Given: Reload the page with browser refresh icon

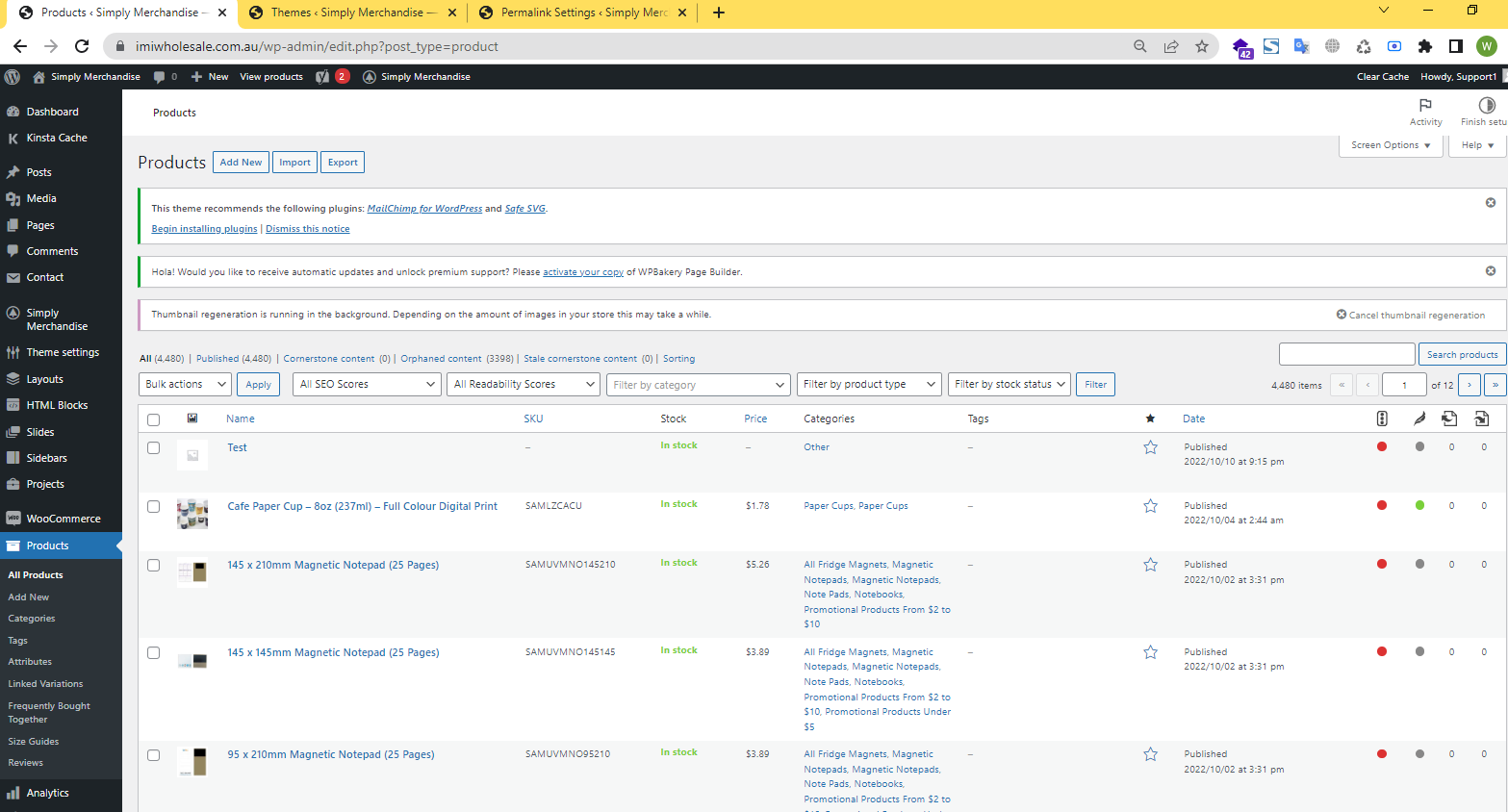Looking at the screenshot, I should coord(82,46).
